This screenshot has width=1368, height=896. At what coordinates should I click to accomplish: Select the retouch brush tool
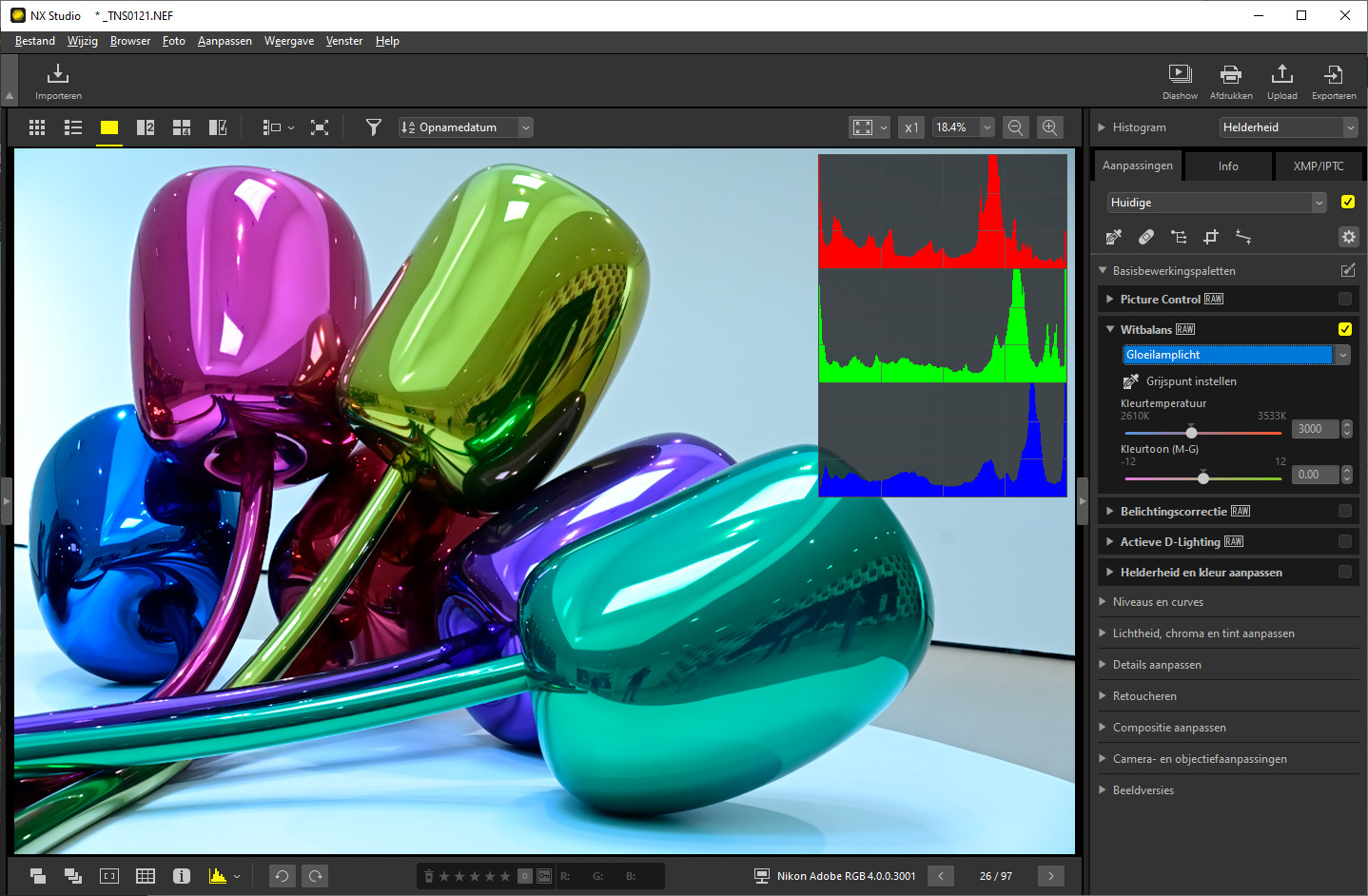pyautogui.click(x=1146, y=237)
